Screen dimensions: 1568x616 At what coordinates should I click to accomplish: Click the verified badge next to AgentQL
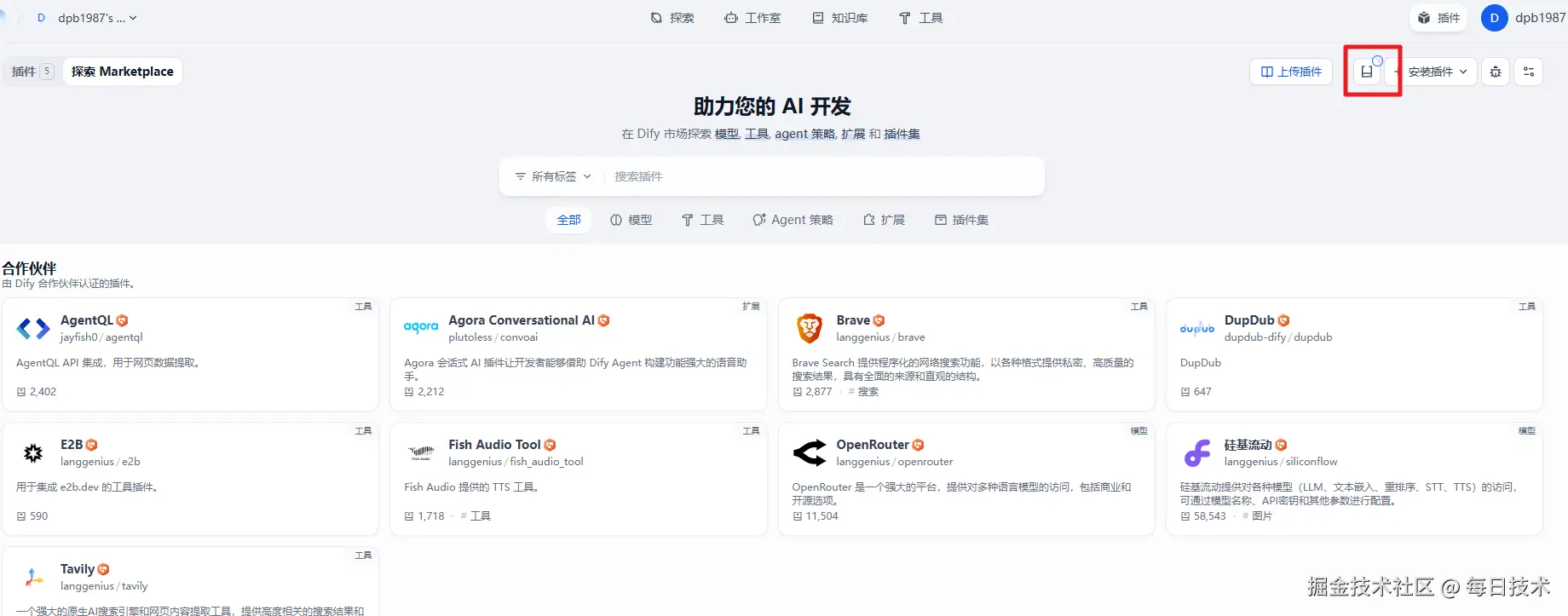click(122, 320)
